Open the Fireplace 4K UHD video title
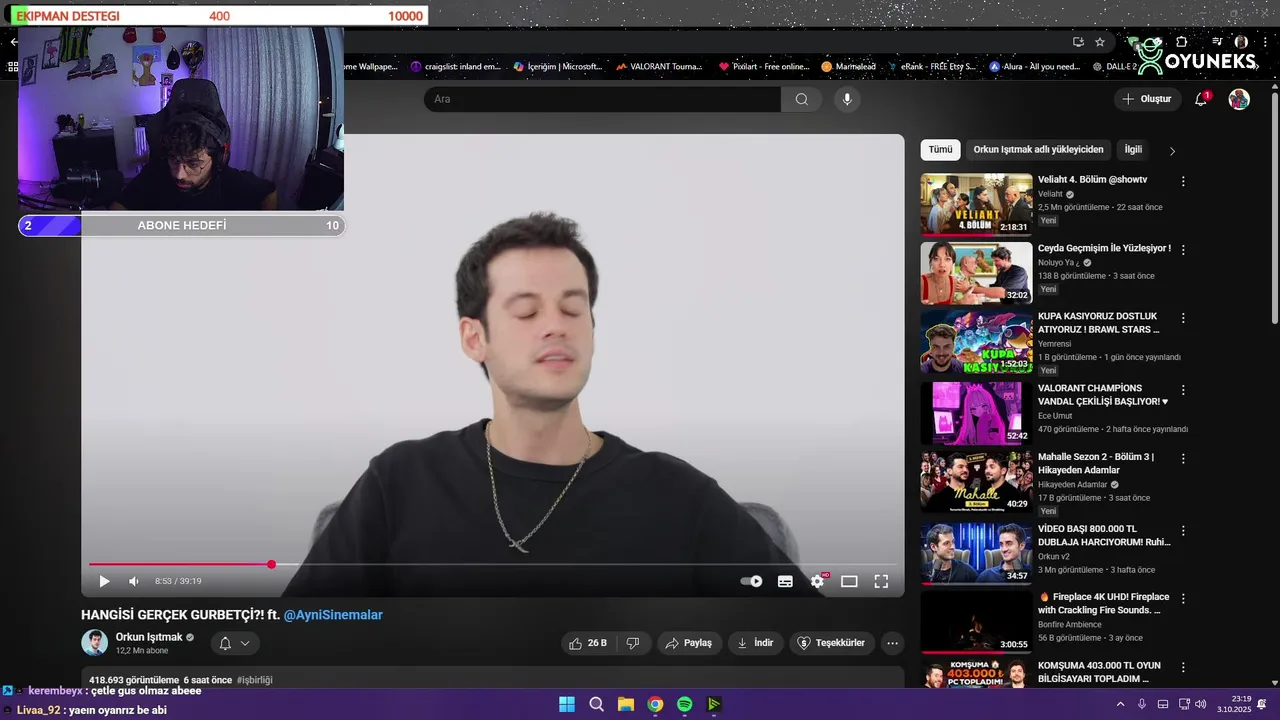Image resolution: width=1280 pixels, height=720 pixels. click(x=1103, y=603)
